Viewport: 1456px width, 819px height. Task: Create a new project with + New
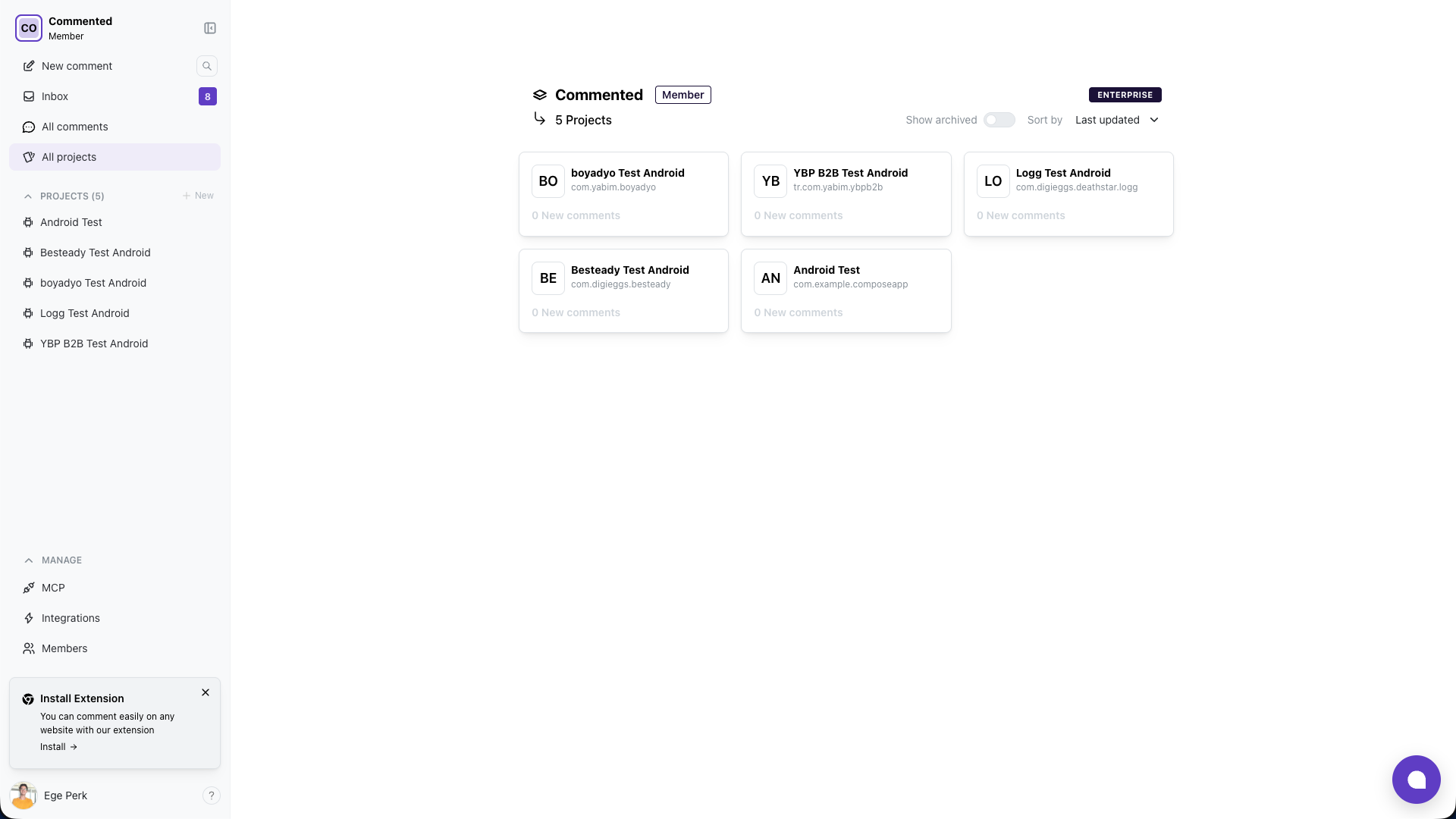point(198,196)
